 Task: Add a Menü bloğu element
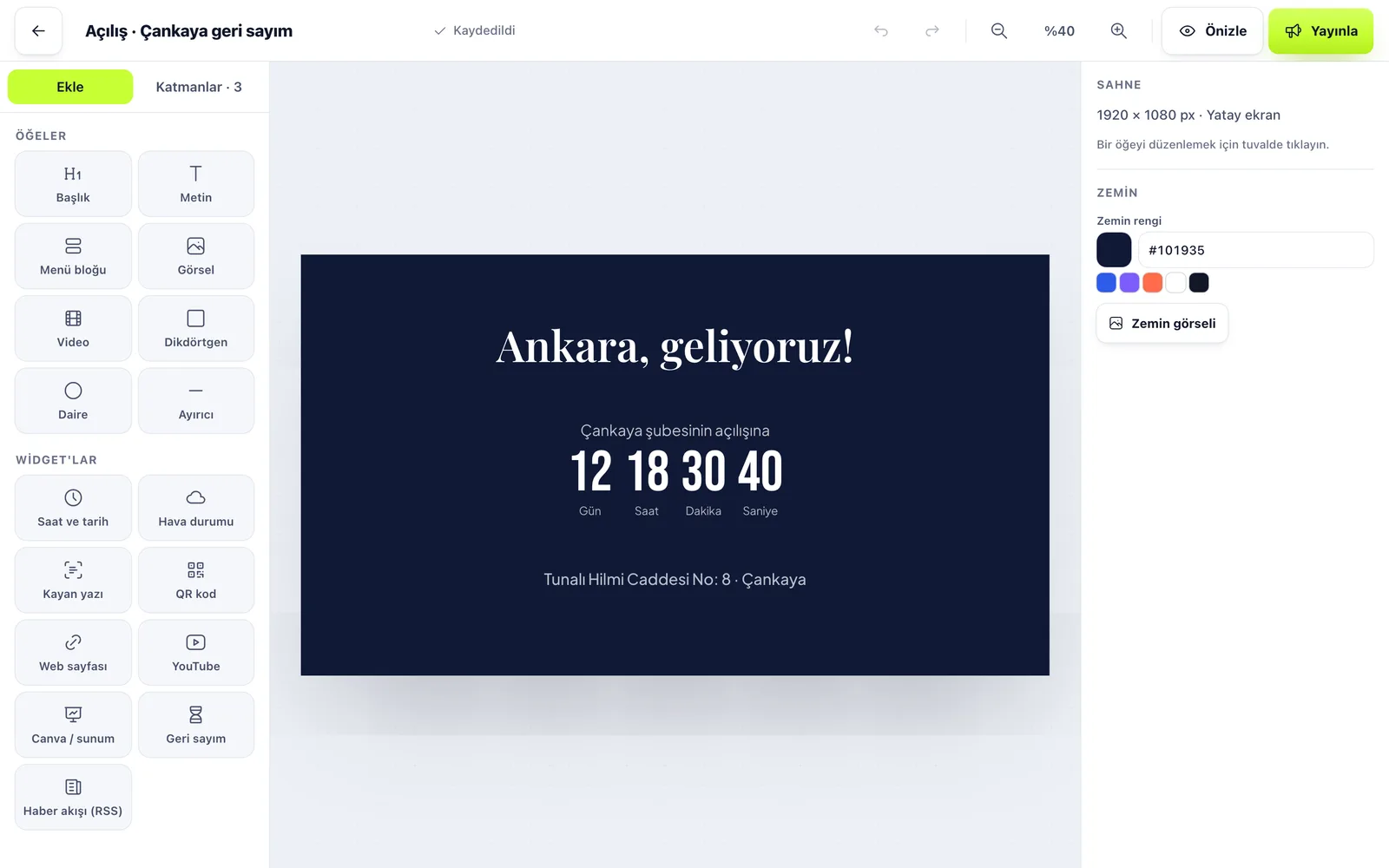(x=73, y=256)
